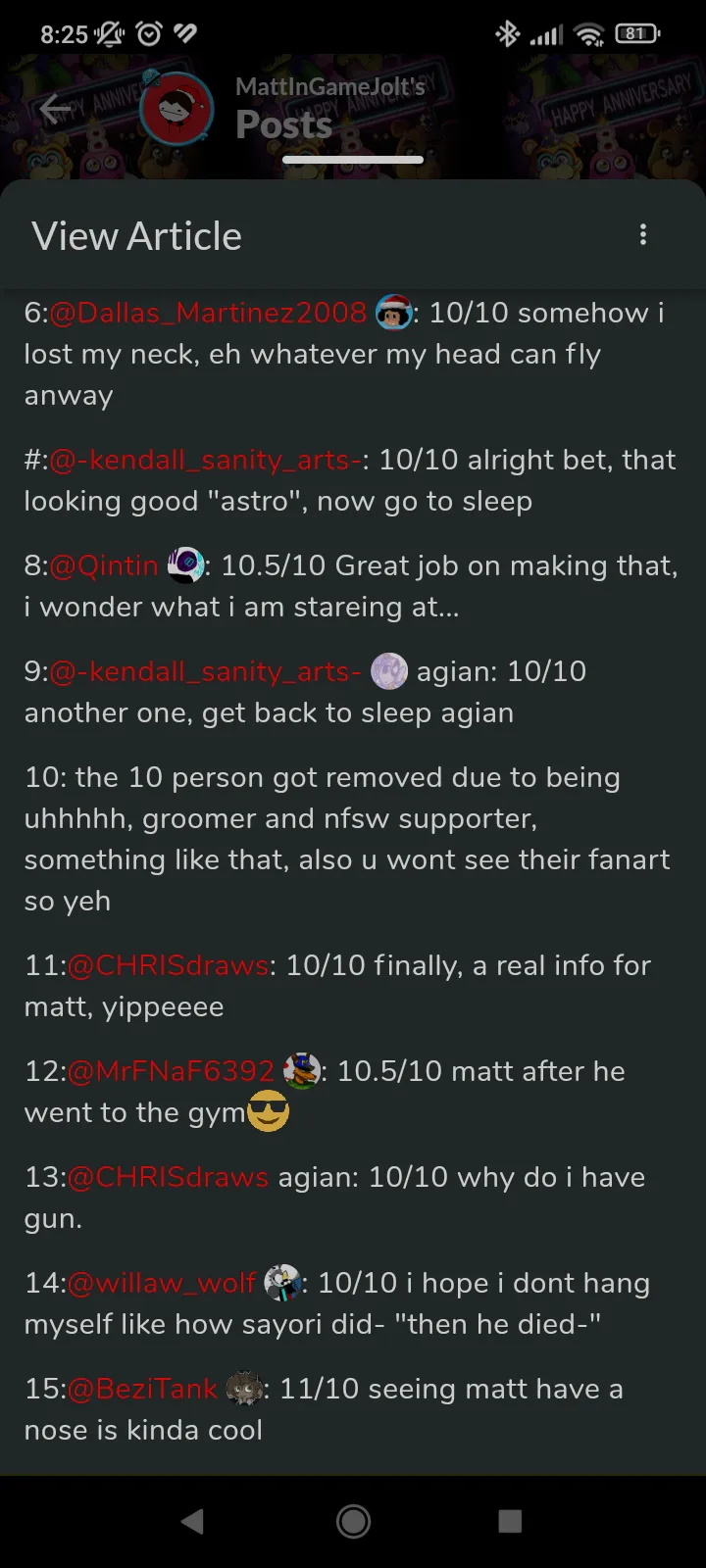Open the three-dot article options menu
Screen dimensions: 706x1568
point(643,235)
